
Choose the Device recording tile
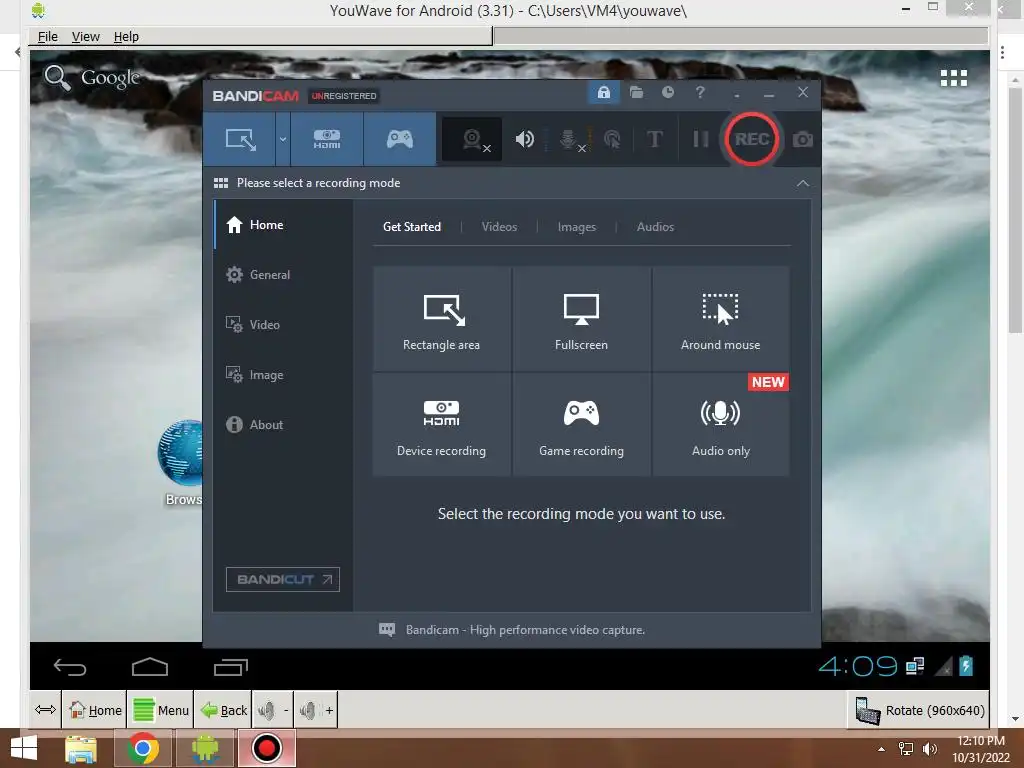(441, 424)
